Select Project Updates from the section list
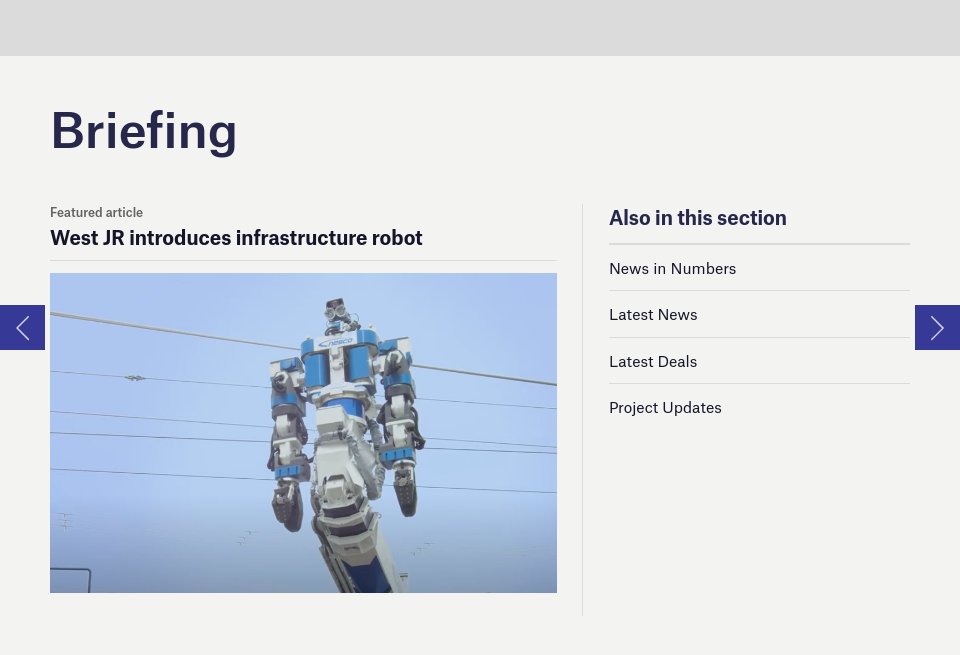The width and height of the screenshot is (960, 655). pos(665,406)
